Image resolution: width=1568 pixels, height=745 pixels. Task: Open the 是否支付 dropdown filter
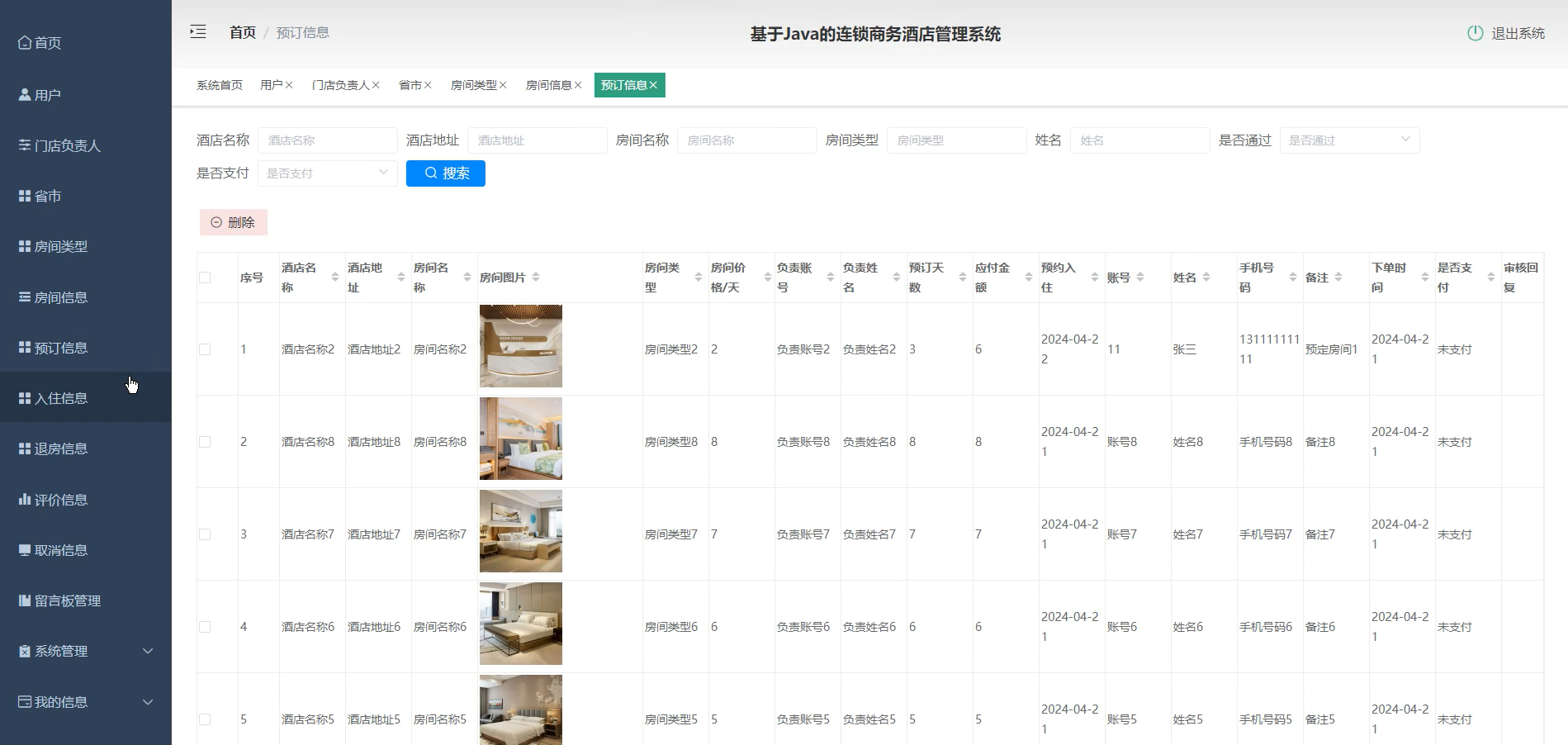(327, 173)
